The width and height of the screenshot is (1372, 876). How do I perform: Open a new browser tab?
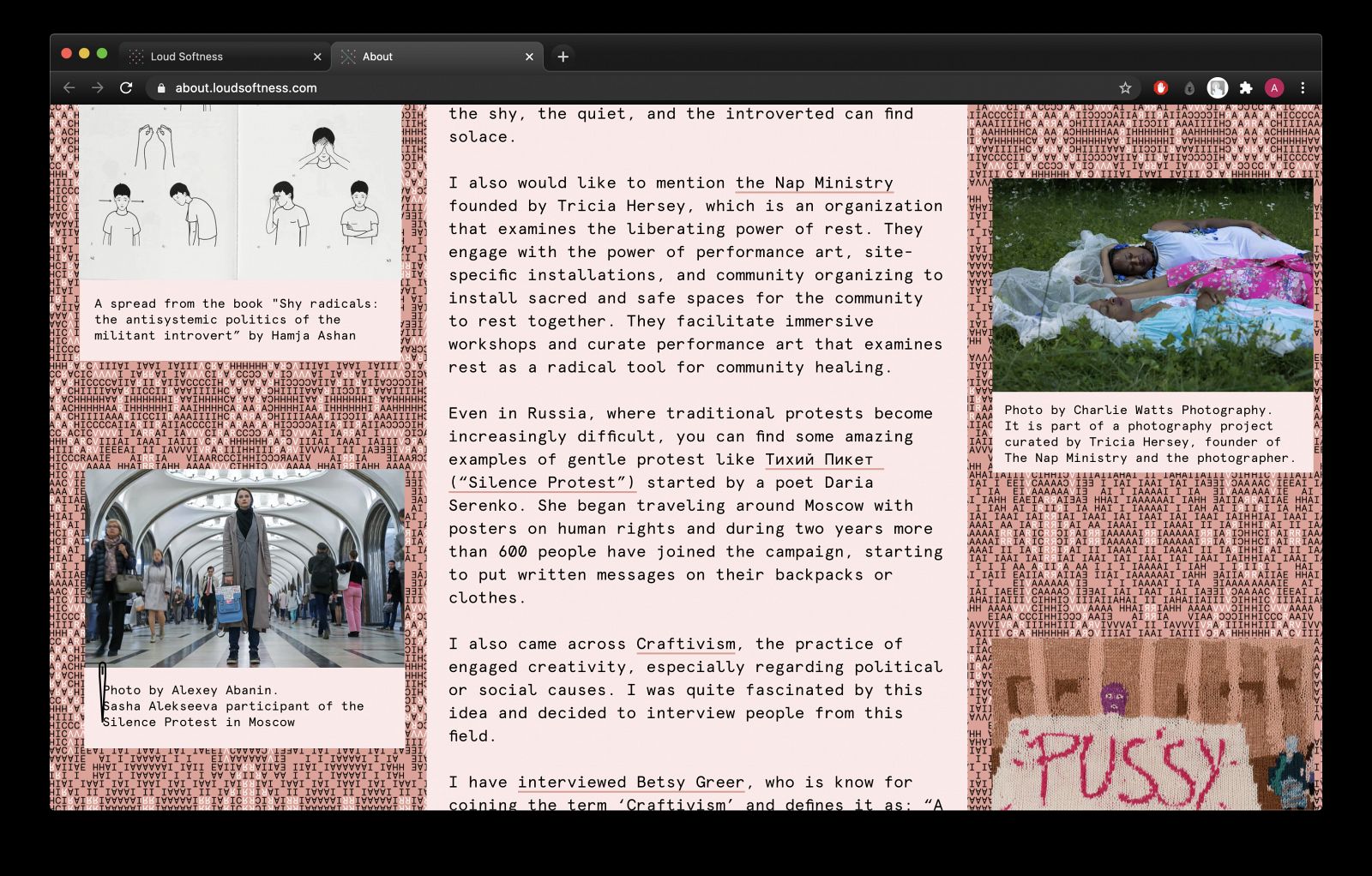563,57
